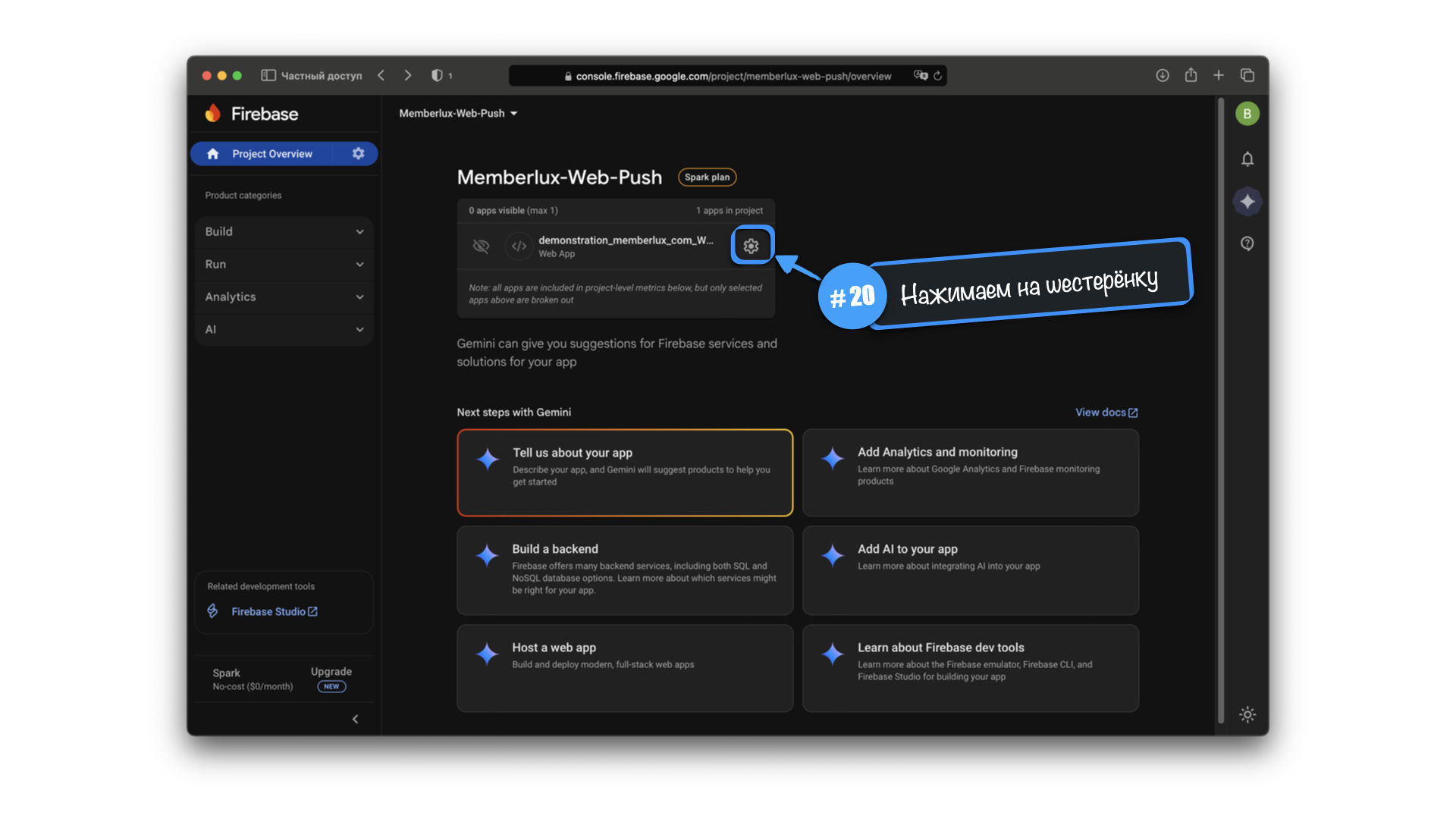The height and width of the screenshot is (819, 1456).
Task: Open the Memberlux-Web-Push project dropdown
Action: [458, 113]
